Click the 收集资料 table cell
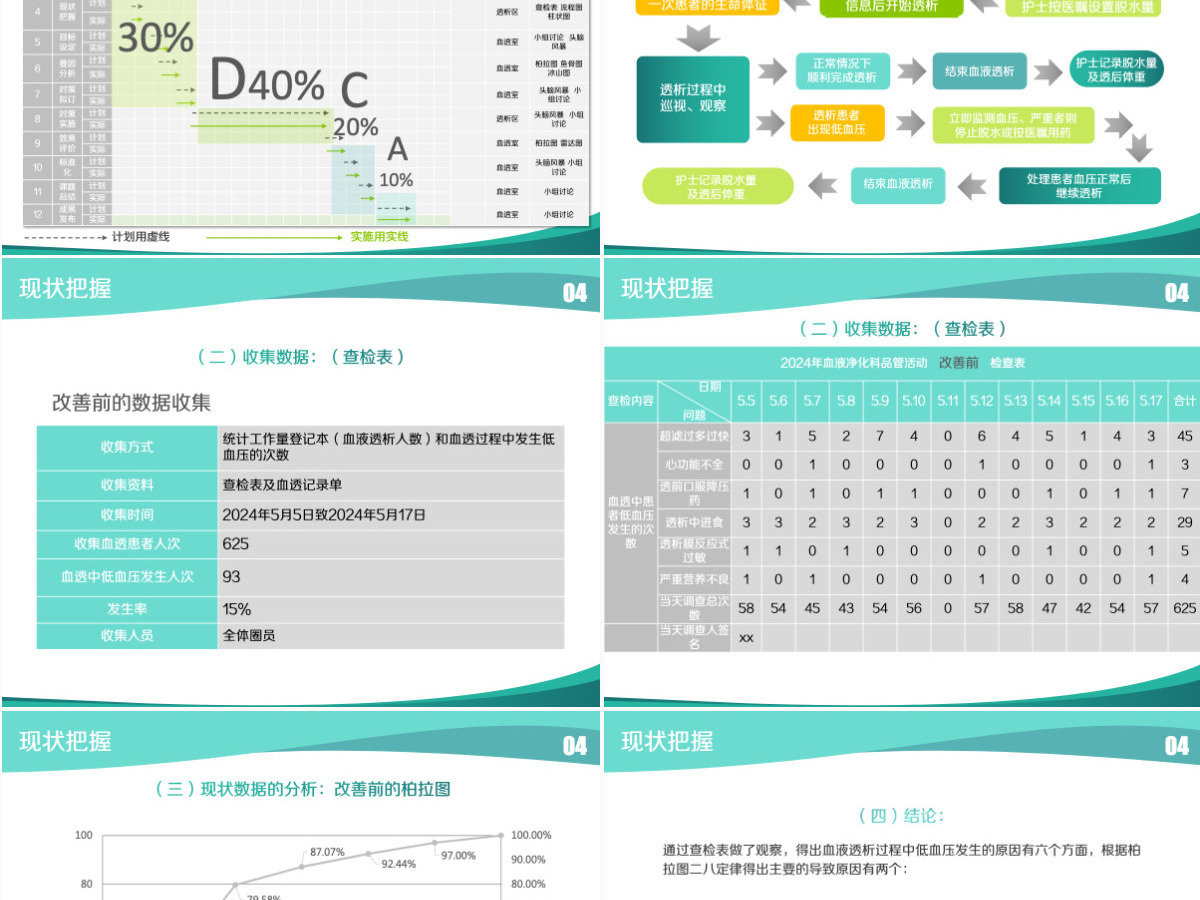1200x900 pixels. click(x=127, y=485)
